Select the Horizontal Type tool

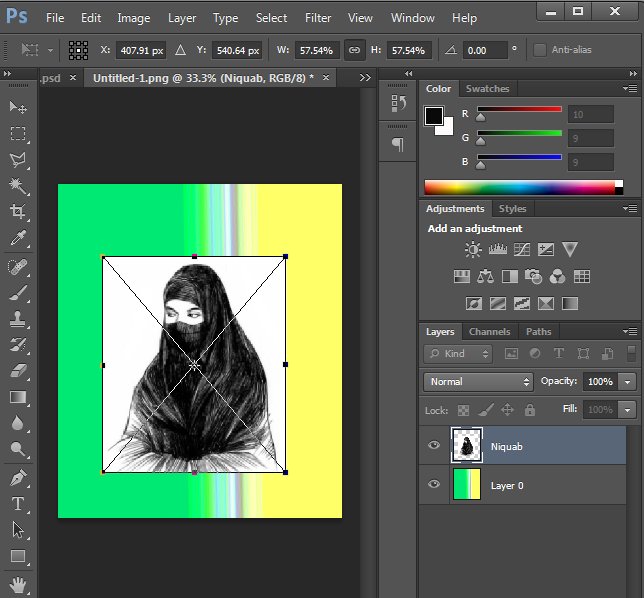coord(18,504)
